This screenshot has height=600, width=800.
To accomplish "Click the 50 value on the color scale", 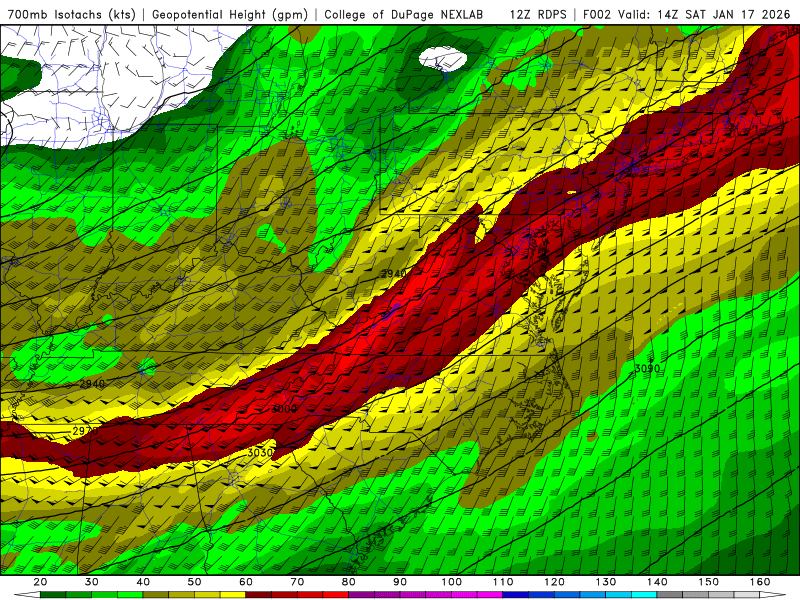I will (x=194, y=582).
